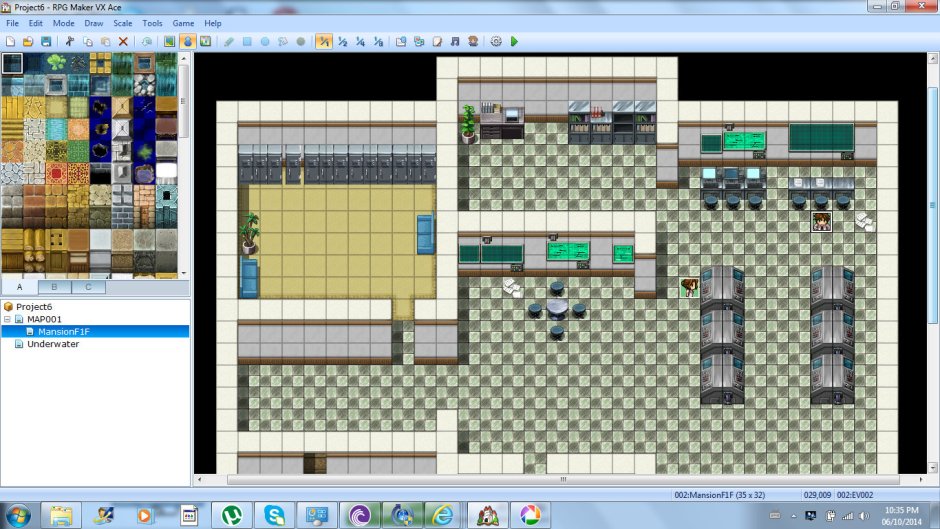Click the Paste icon in the toolbar
The width and height of the screenshot is (940, 529).
[106, 41]
